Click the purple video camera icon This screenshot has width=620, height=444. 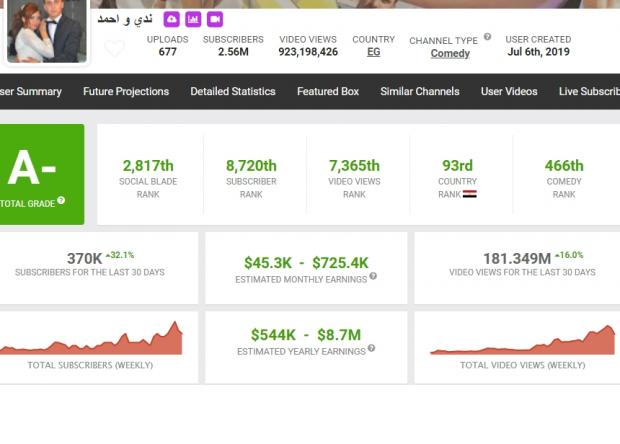[x=215, y=19]
